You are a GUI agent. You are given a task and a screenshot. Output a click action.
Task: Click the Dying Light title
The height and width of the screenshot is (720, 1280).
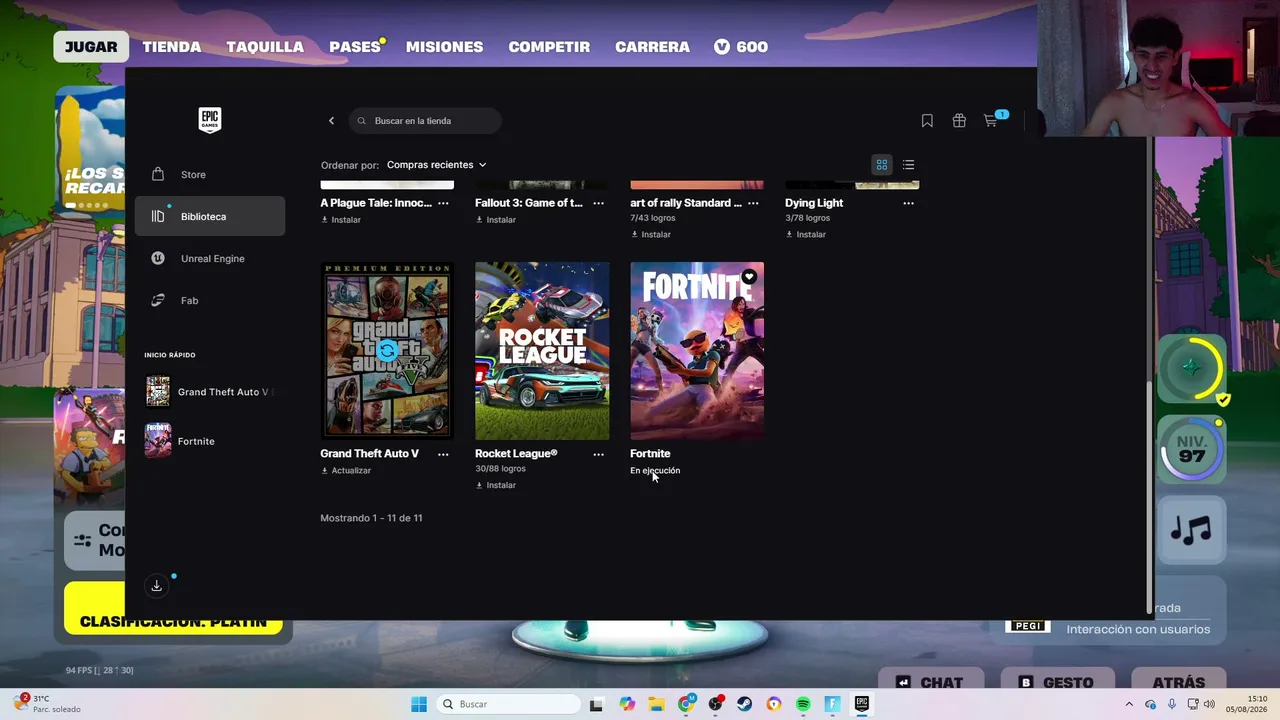814,203
